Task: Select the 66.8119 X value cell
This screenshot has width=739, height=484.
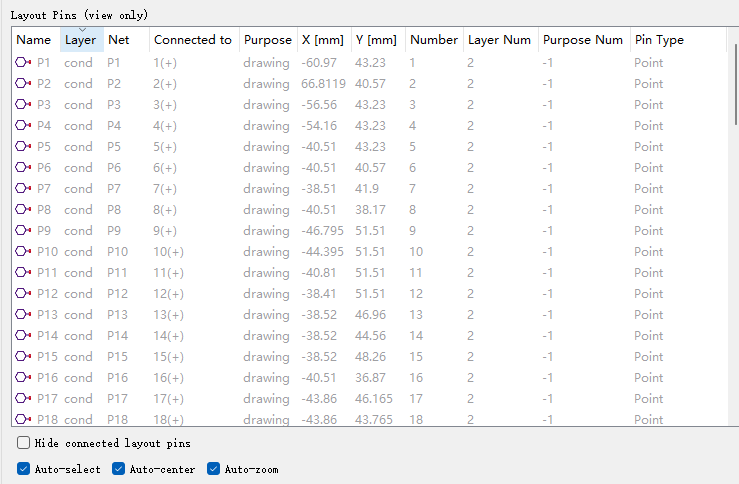Action: [323, 84]
